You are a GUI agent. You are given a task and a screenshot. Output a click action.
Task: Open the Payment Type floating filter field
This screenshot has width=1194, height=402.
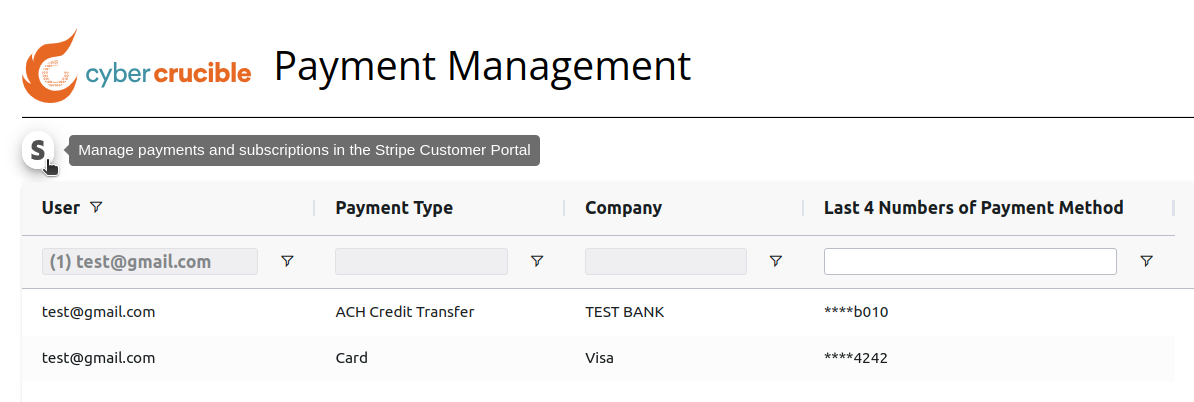(x=421, y=261)
